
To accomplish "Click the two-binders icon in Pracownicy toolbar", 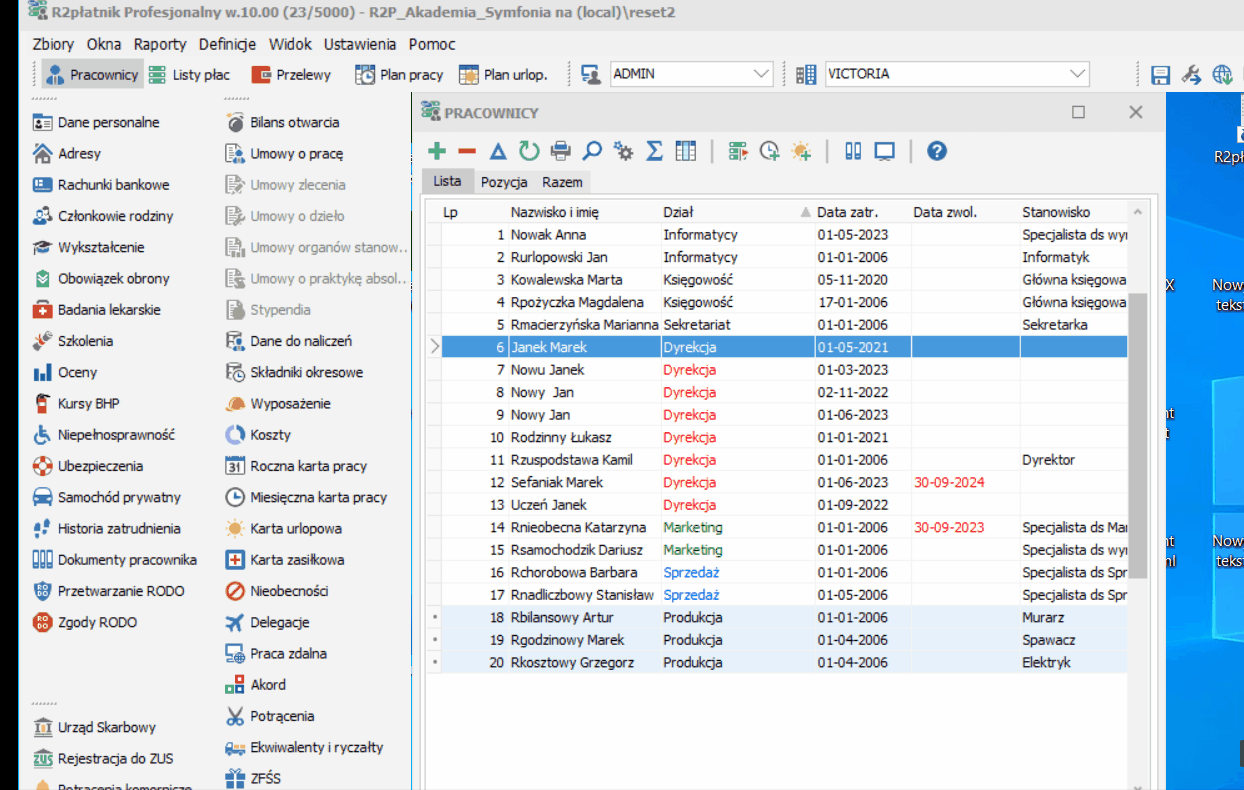I will click(x=853, y=151).
